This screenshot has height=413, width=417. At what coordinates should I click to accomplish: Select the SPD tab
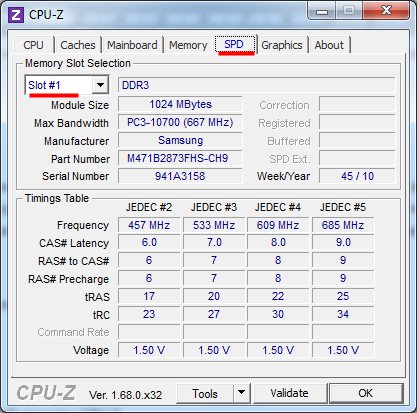(x=234, y=44)
